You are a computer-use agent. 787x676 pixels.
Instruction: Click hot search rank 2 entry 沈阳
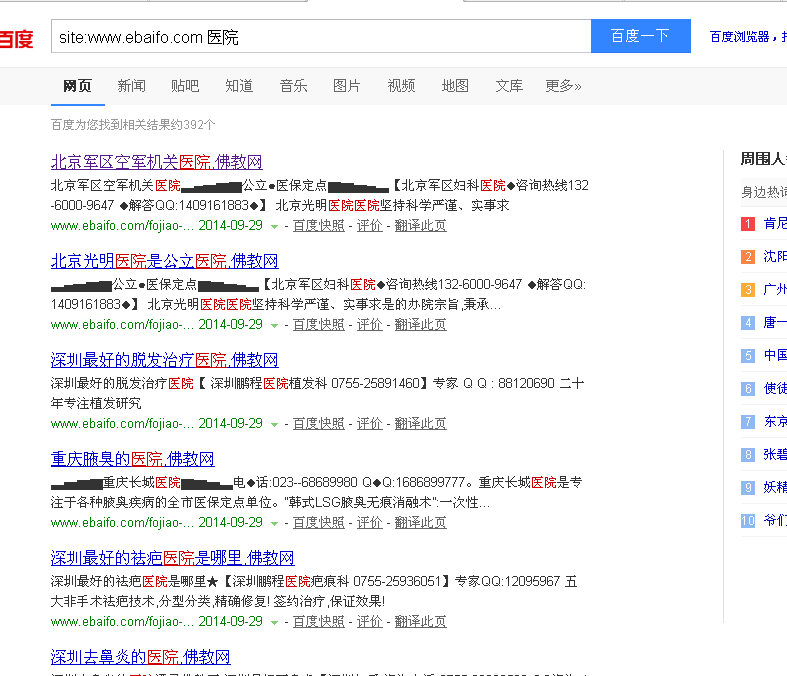coord(775,256)
